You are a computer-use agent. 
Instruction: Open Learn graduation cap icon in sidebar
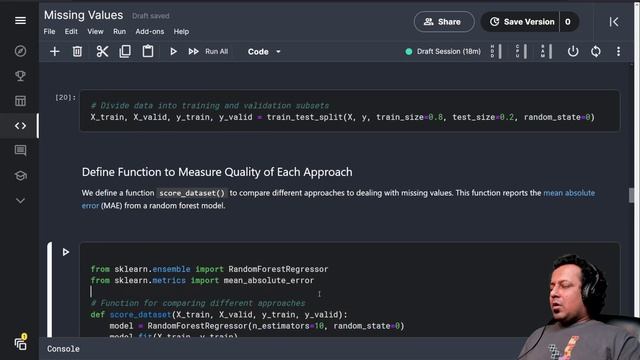pyautogui.click(x=20, y=176)
